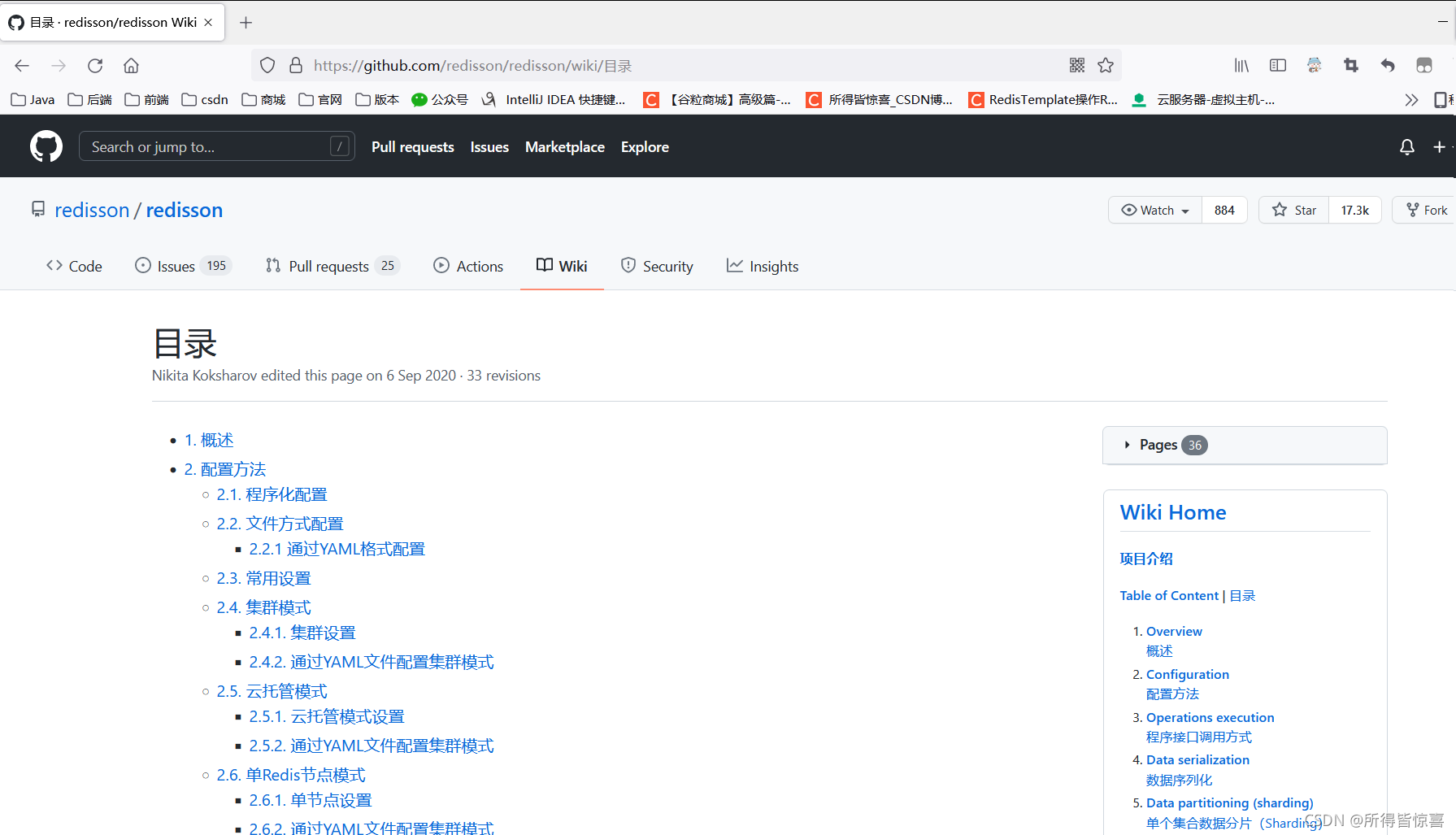1456x835 pixels.
Task: Reload the page with refresh icon
Action: (x=95, y=66)
